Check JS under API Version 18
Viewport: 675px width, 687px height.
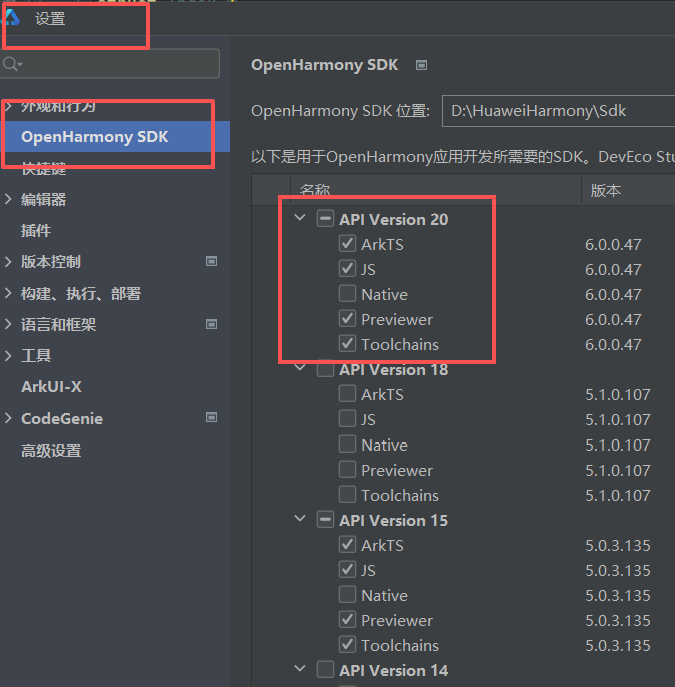point(347,419)
